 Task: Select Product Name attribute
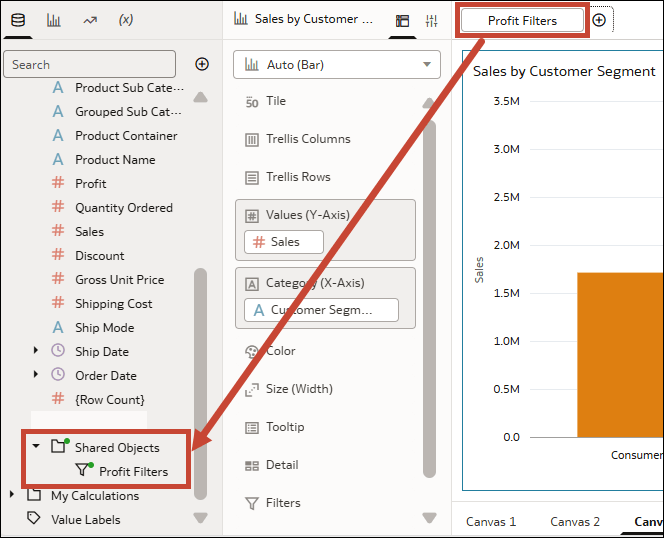[x=115, y=160]
